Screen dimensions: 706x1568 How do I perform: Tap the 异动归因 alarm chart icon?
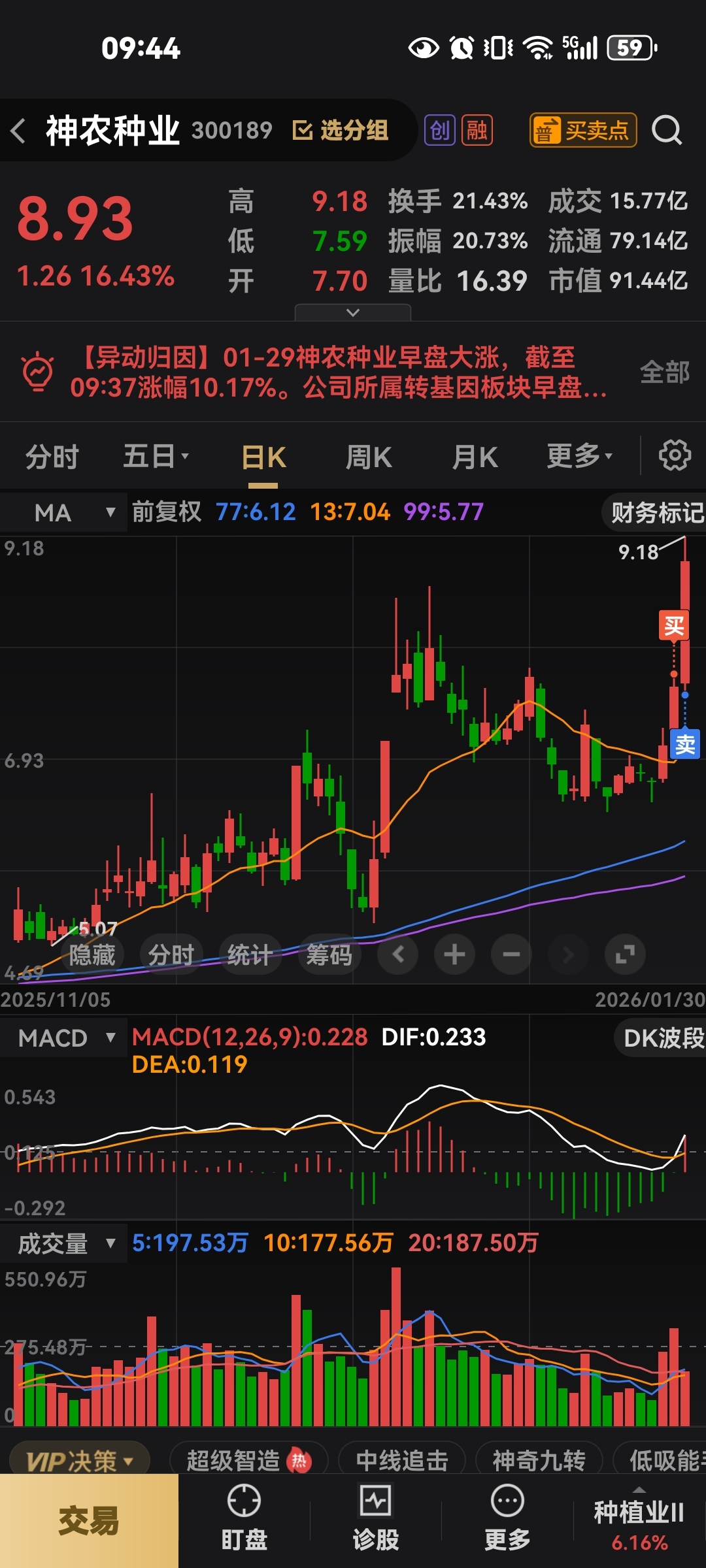click(x=38, y=372)
